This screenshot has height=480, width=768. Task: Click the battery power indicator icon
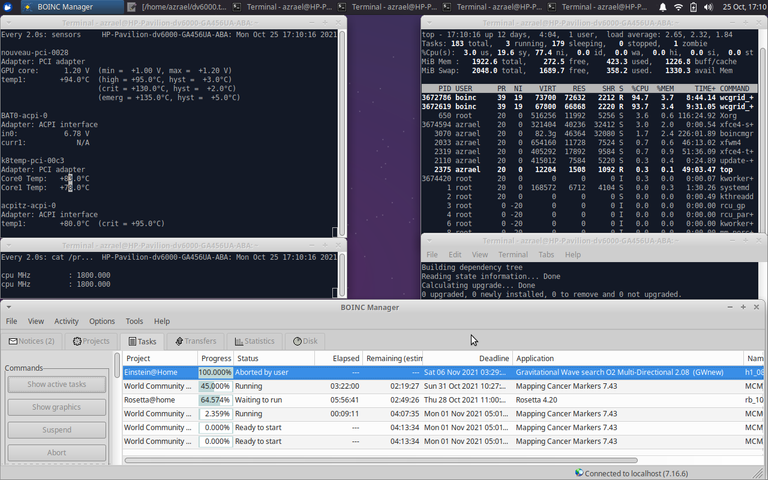(x=693, y=7)
